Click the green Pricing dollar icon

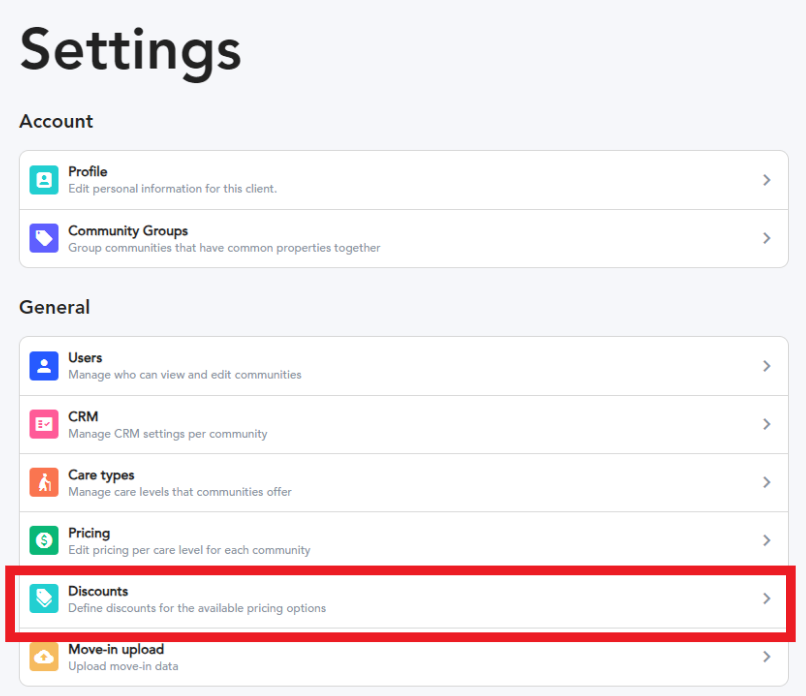click(44, 540)
